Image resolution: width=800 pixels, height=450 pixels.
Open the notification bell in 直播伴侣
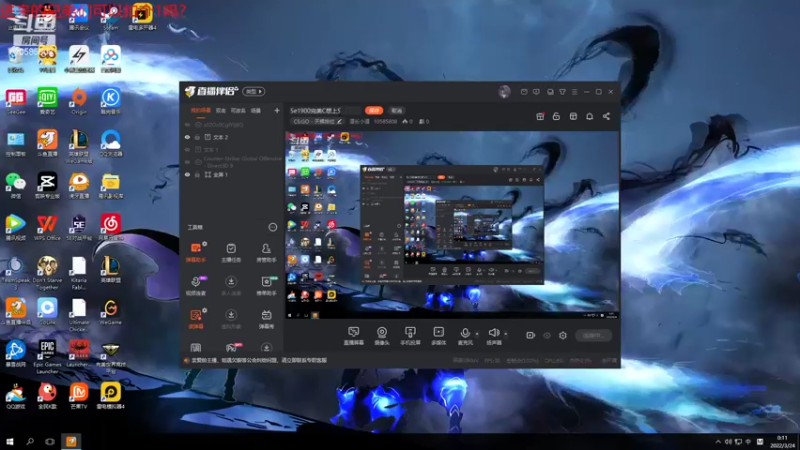coord(589,116)
